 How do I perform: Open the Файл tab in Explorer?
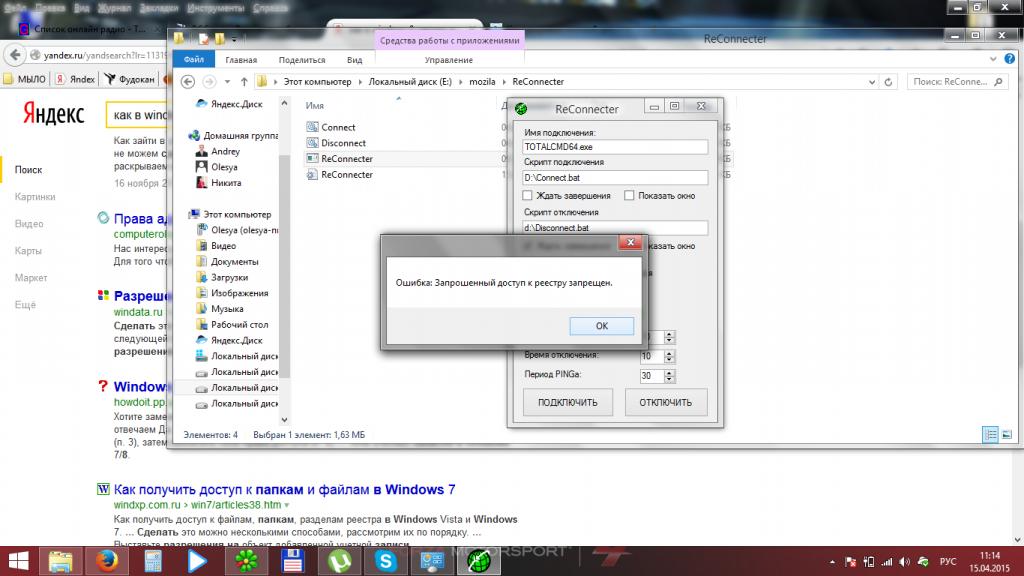193,60
